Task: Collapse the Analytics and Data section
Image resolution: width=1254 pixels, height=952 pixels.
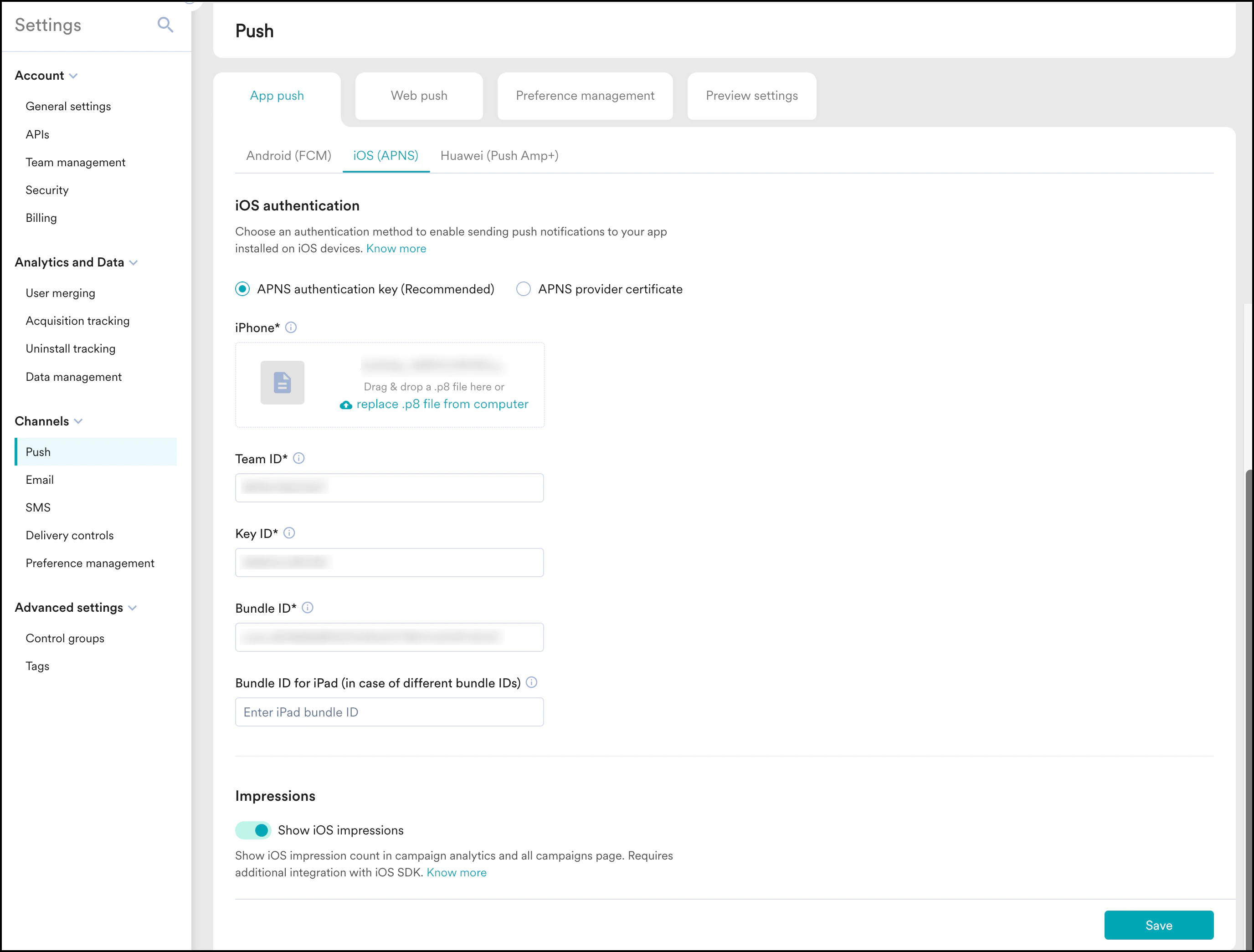Action: (133, 262)
